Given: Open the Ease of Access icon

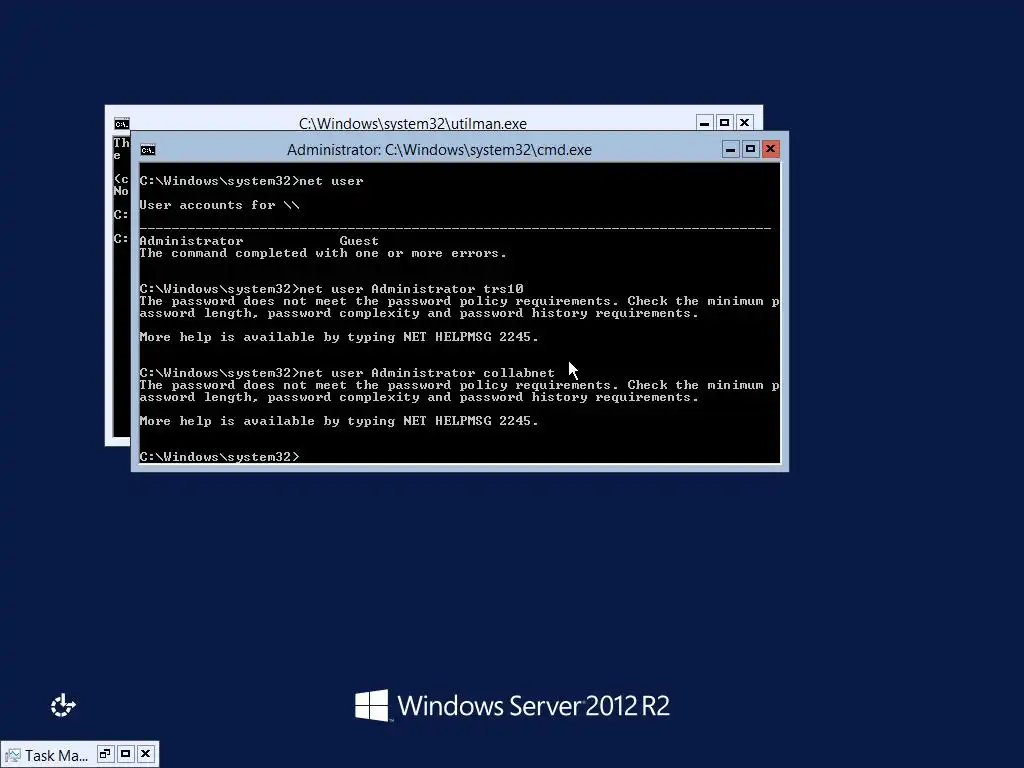Looking at the screenshot, I should [x=63, y=705].
